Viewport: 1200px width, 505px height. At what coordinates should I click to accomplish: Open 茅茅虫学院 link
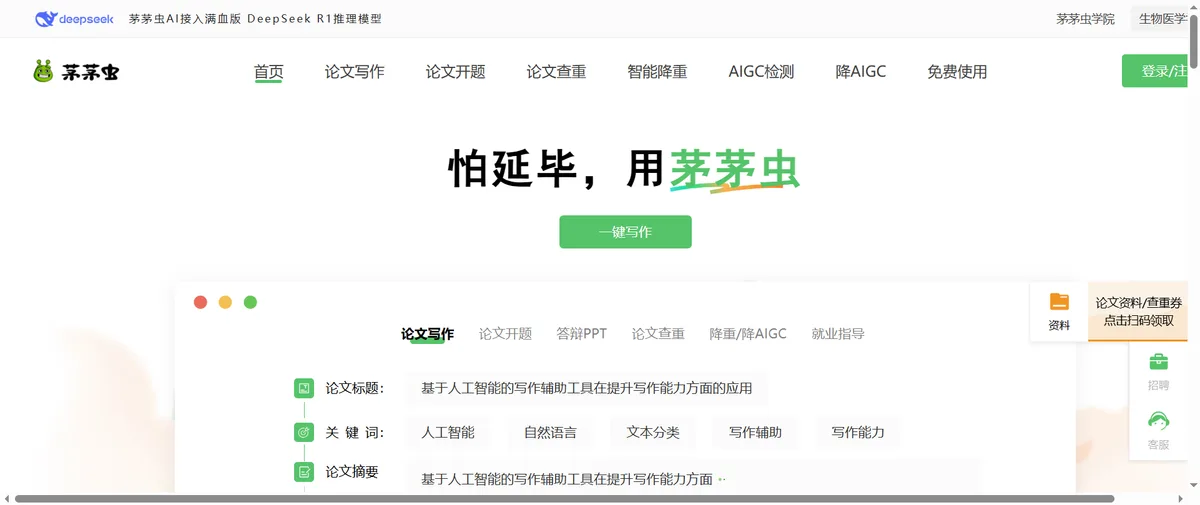(x=1085, y=19)
